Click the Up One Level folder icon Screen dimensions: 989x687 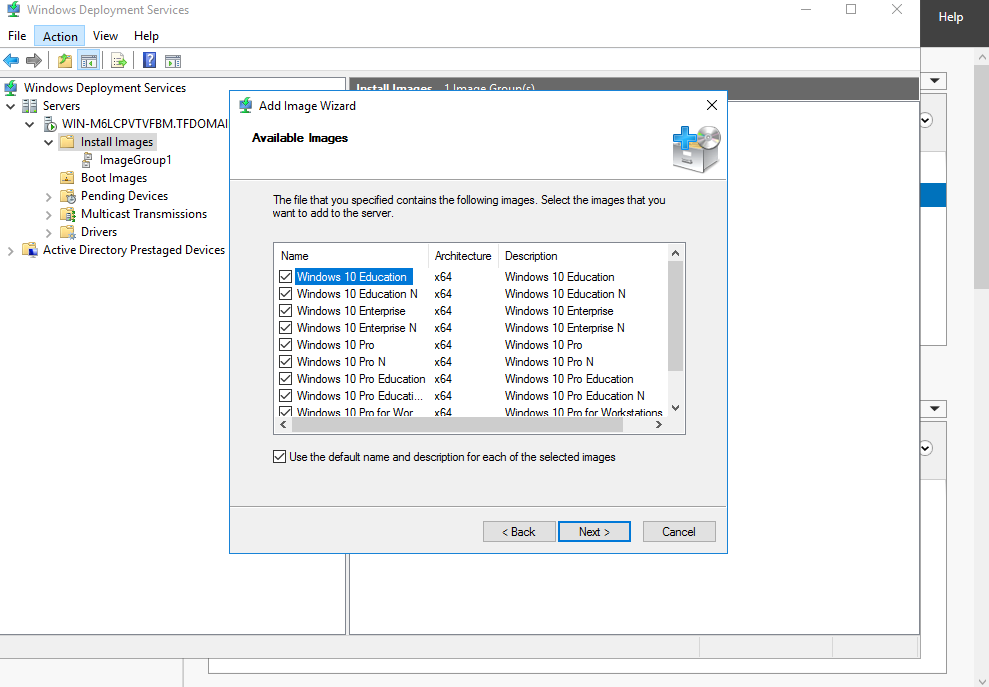coord(65,61)
